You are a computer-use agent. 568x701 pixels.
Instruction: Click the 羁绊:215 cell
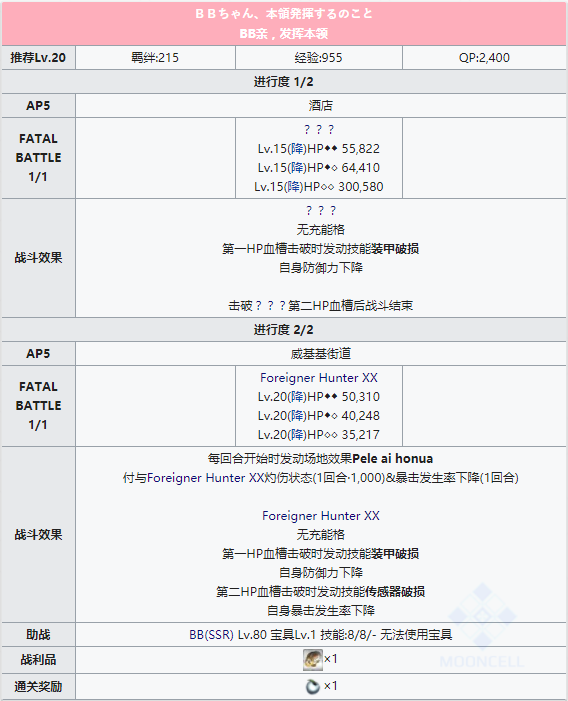(x=155, y=58)
